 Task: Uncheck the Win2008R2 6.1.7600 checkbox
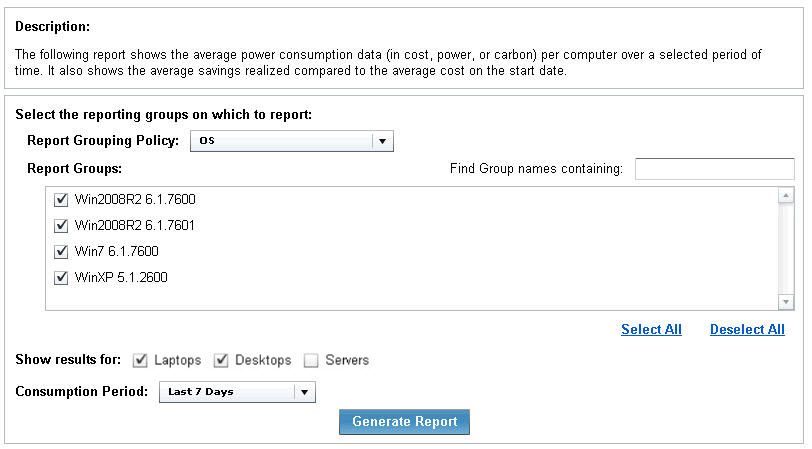[62, 200]
